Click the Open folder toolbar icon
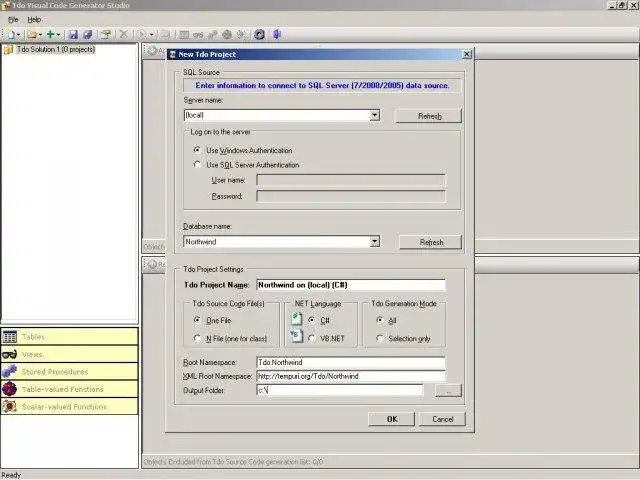Image resolution: width=640 pixels, height=480 pixels. 32,35
